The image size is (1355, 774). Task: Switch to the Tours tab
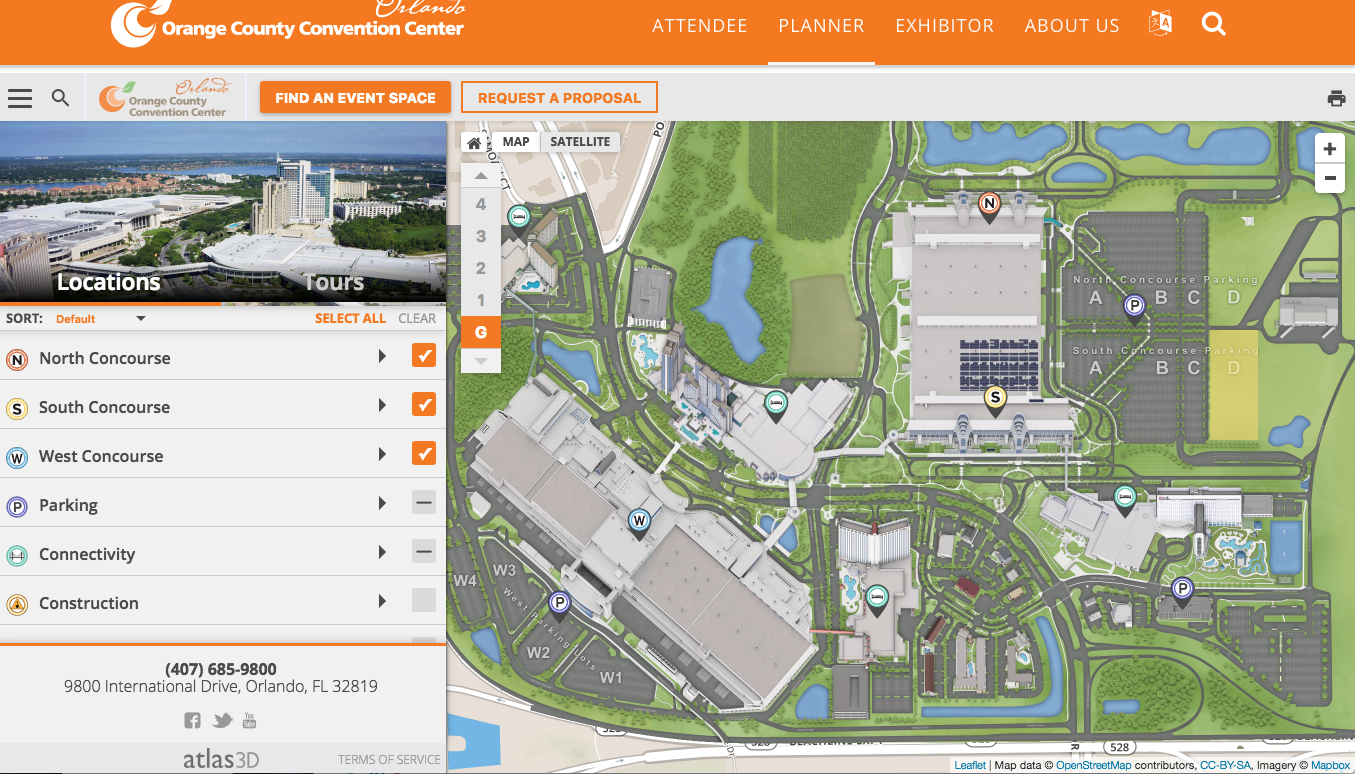[334, 282]
